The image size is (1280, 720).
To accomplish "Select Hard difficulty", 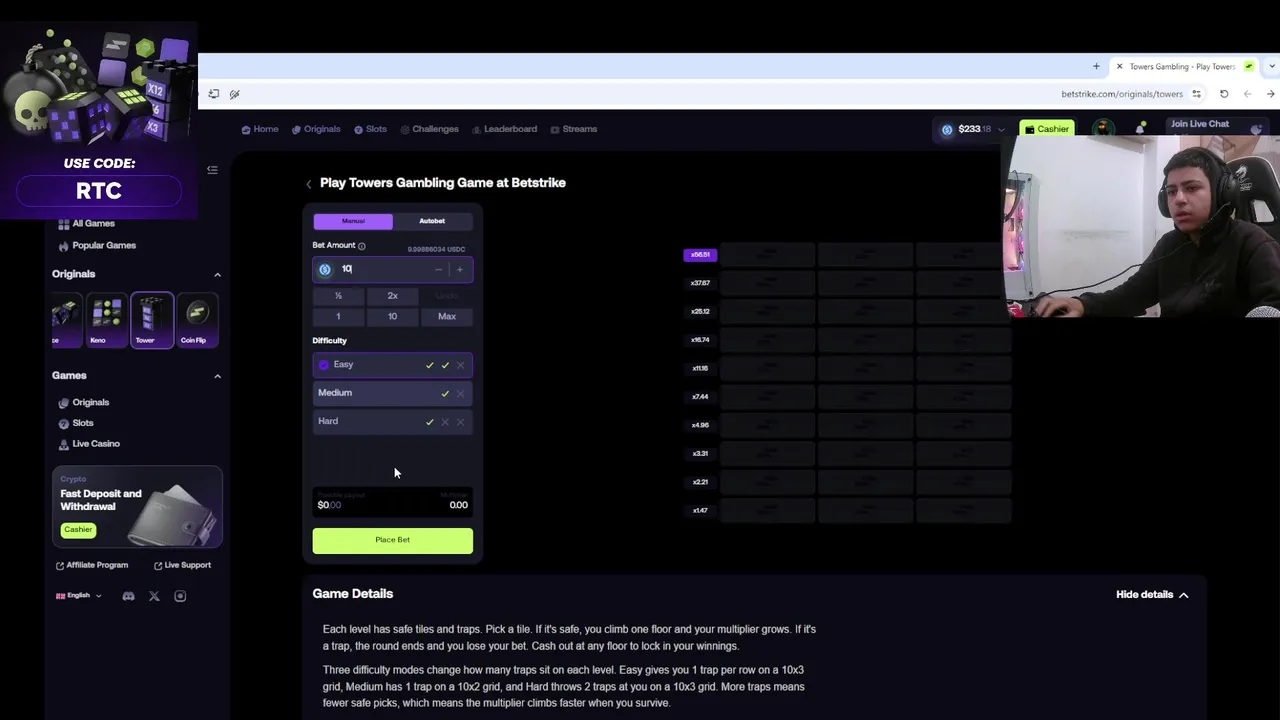I will coord(392,421).
